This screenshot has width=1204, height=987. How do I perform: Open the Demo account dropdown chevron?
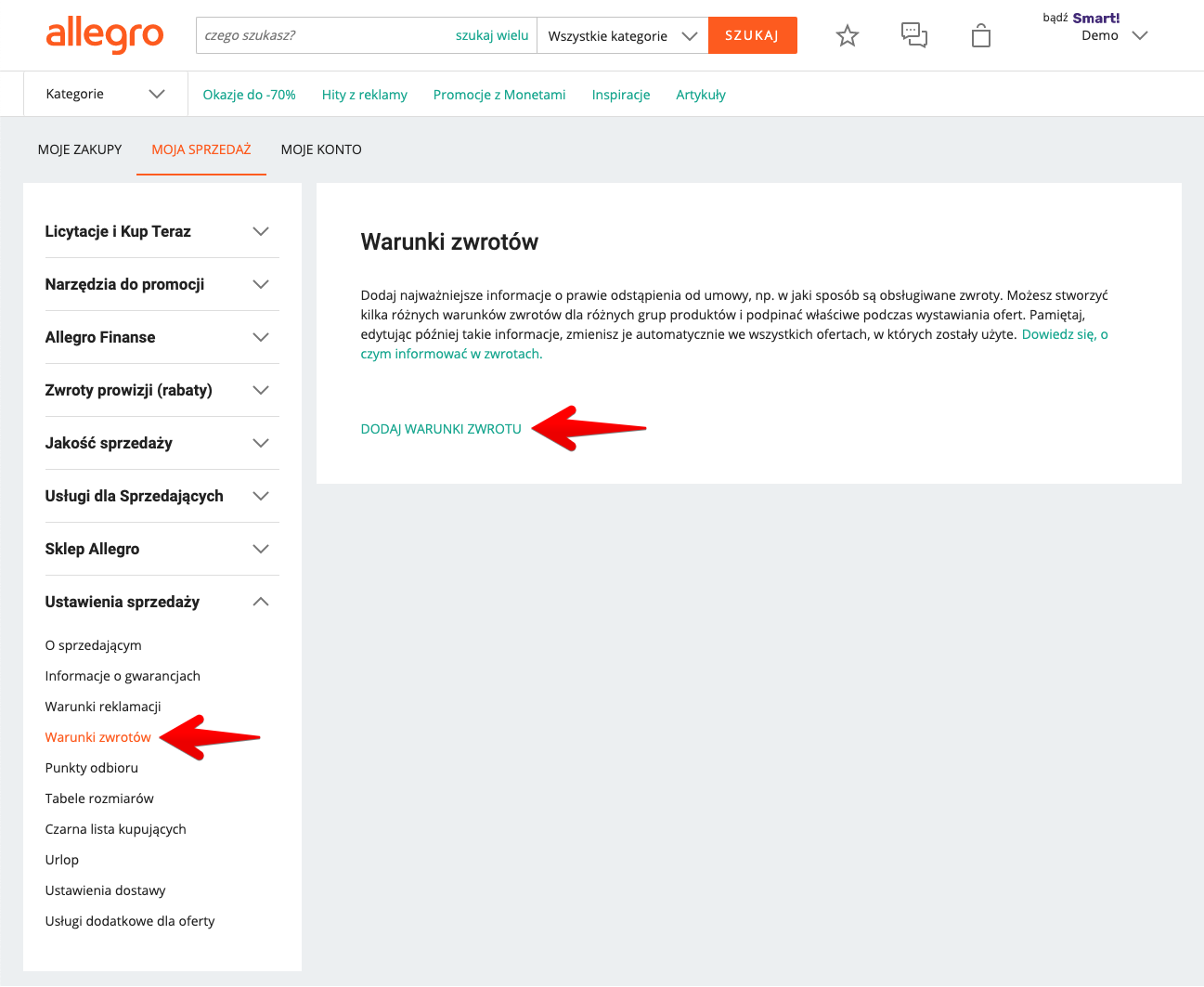pos(1141,35)
